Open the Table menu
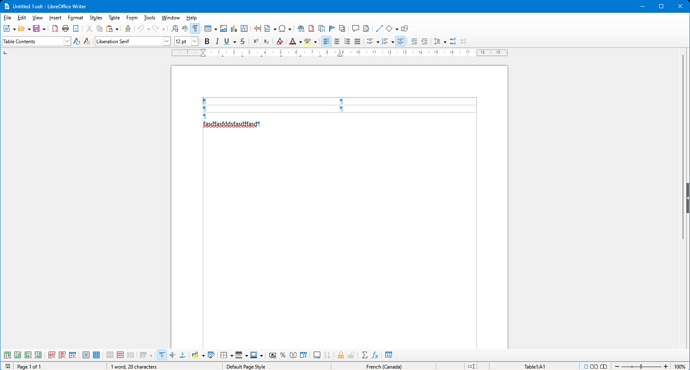690x370 pixels. 114,18
